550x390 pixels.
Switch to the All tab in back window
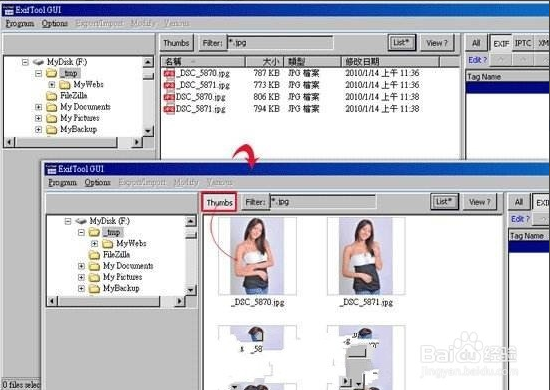pos(476,43)
